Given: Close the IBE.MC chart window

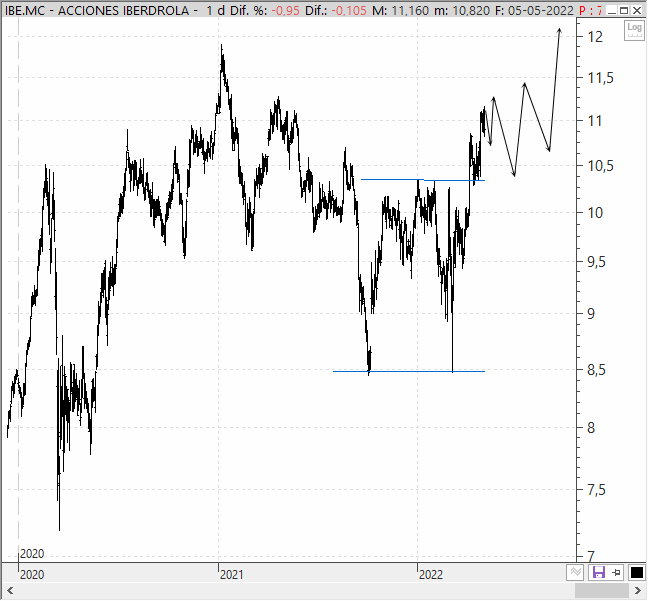Looking at the screenshot, I should tap(637, 10).
